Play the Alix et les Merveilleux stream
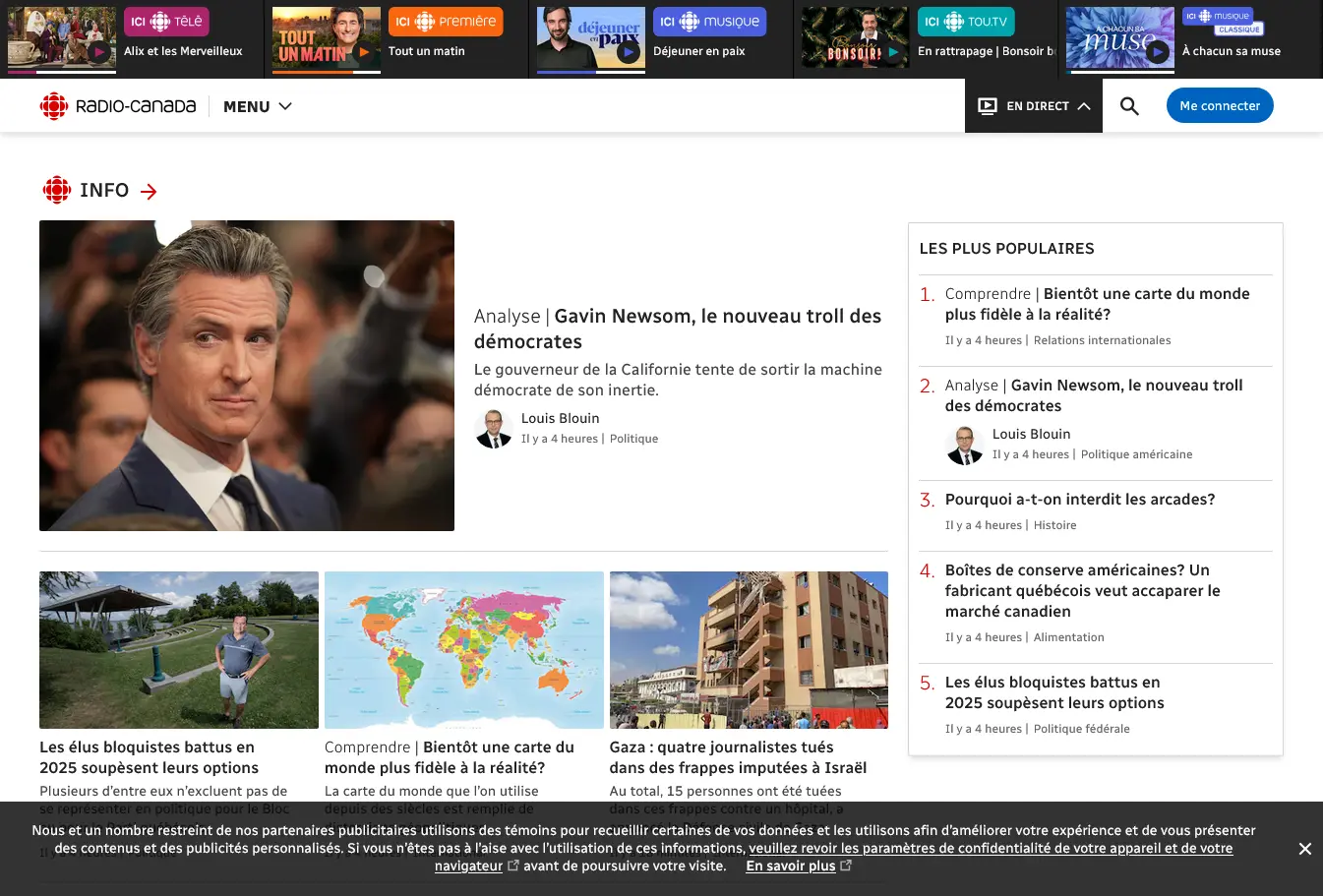Screen dimensions: 1323x896 coord(97,52)
